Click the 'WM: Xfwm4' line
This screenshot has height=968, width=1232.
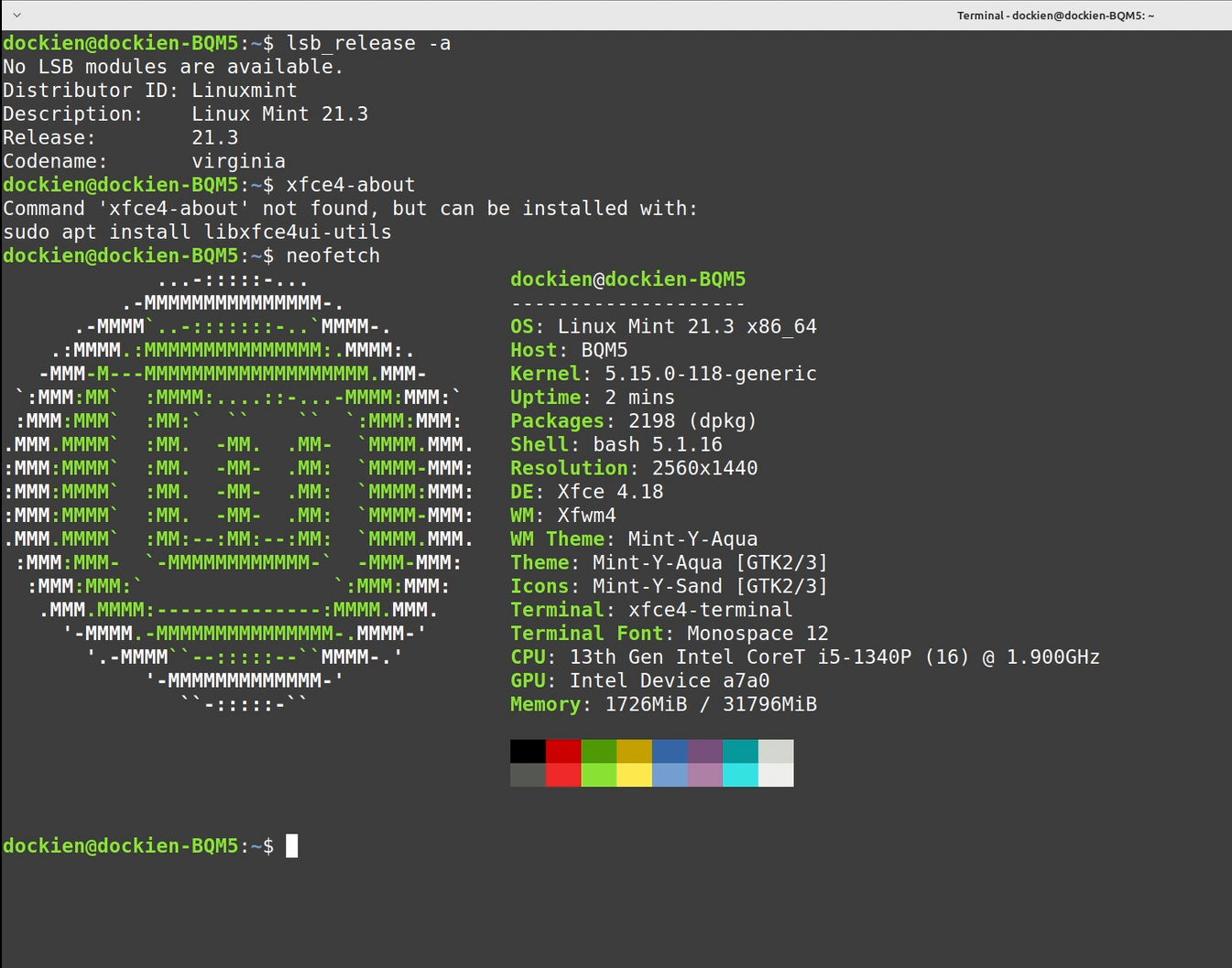pos(563,516)
